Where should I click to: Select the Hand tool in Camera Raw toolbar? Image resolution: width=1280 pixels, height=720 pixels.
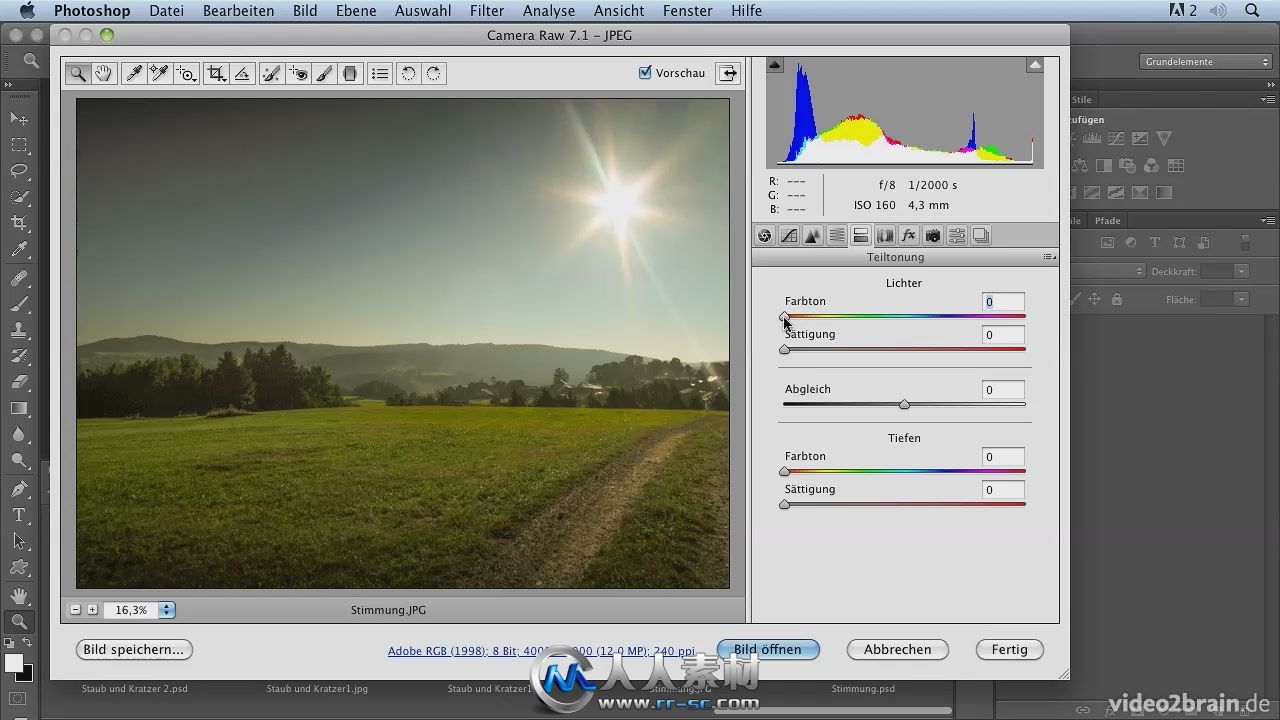click(x=104, y=73)
